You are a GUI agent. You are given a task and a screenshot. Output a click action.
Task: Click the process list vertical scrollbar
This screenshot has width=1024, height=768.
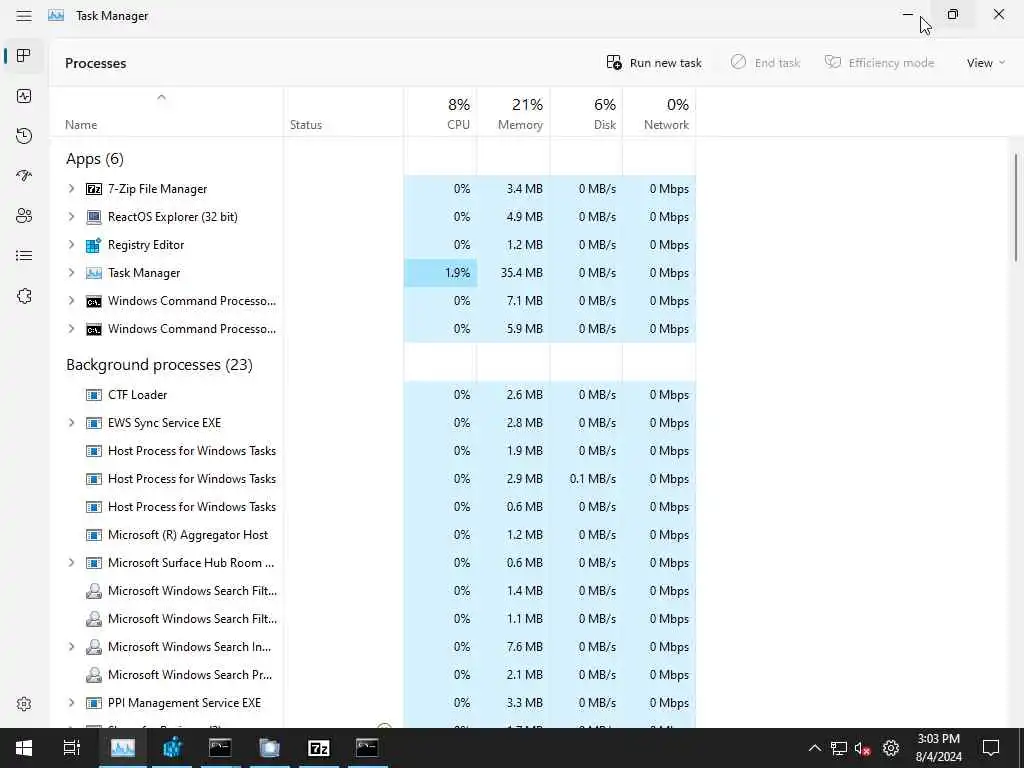(x=1016, y=208)
